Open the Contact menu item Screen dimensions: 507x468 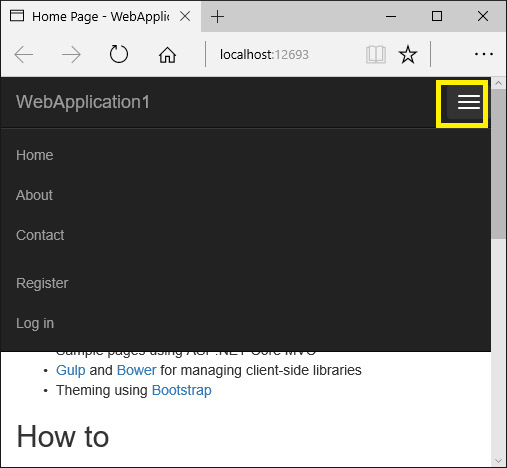(40, 235)
